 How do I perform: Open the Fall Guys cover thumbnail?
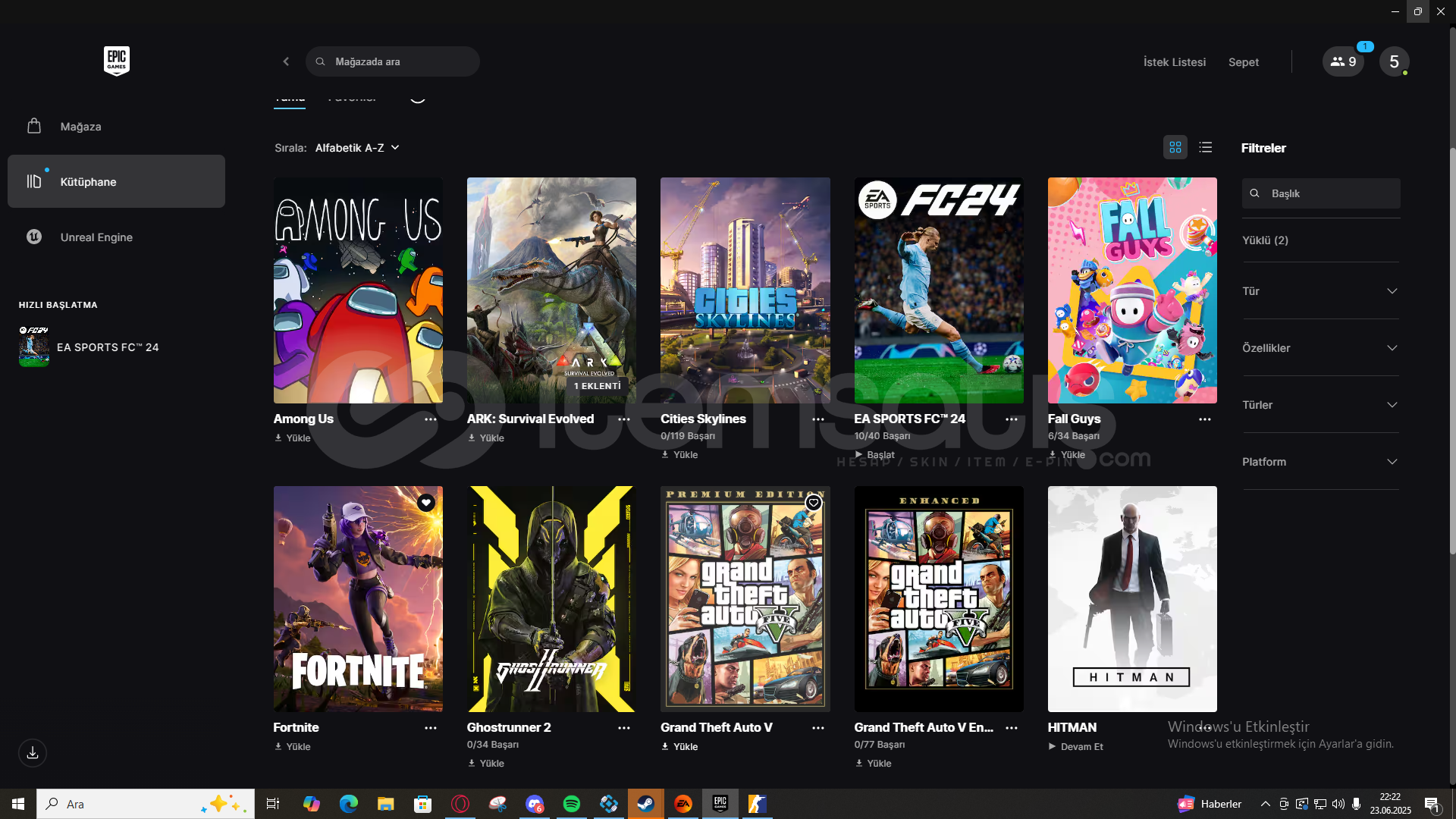click(1132, 290)
